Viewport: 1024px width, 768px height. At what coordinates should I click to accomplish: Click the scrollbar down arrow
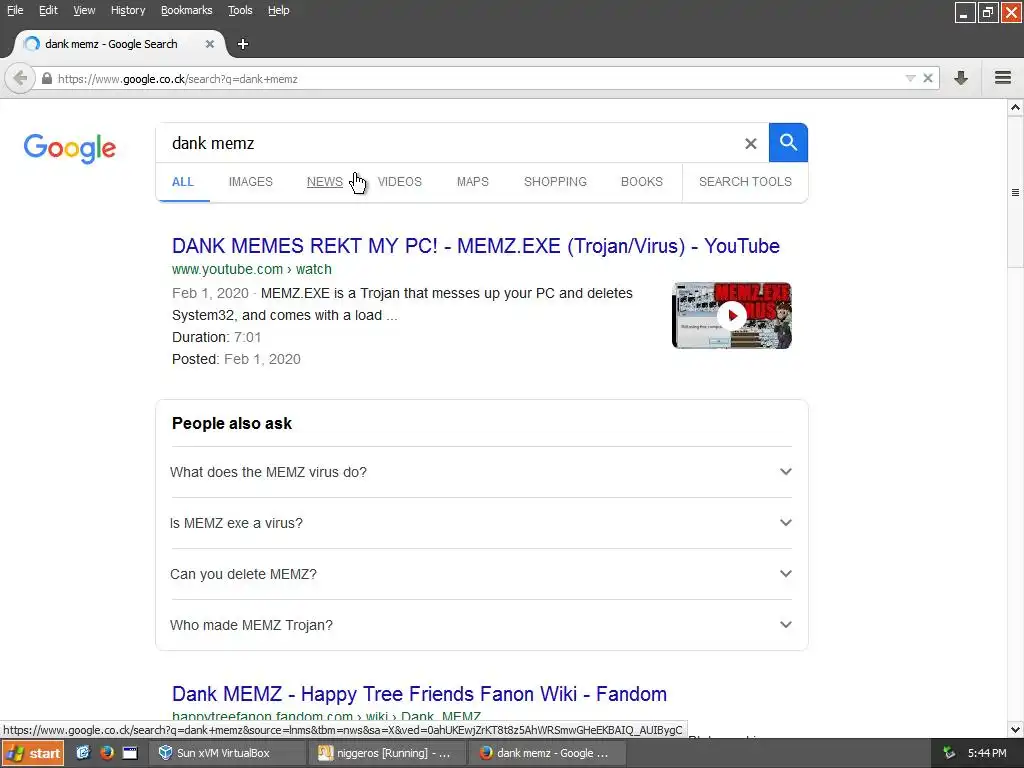1016,729
